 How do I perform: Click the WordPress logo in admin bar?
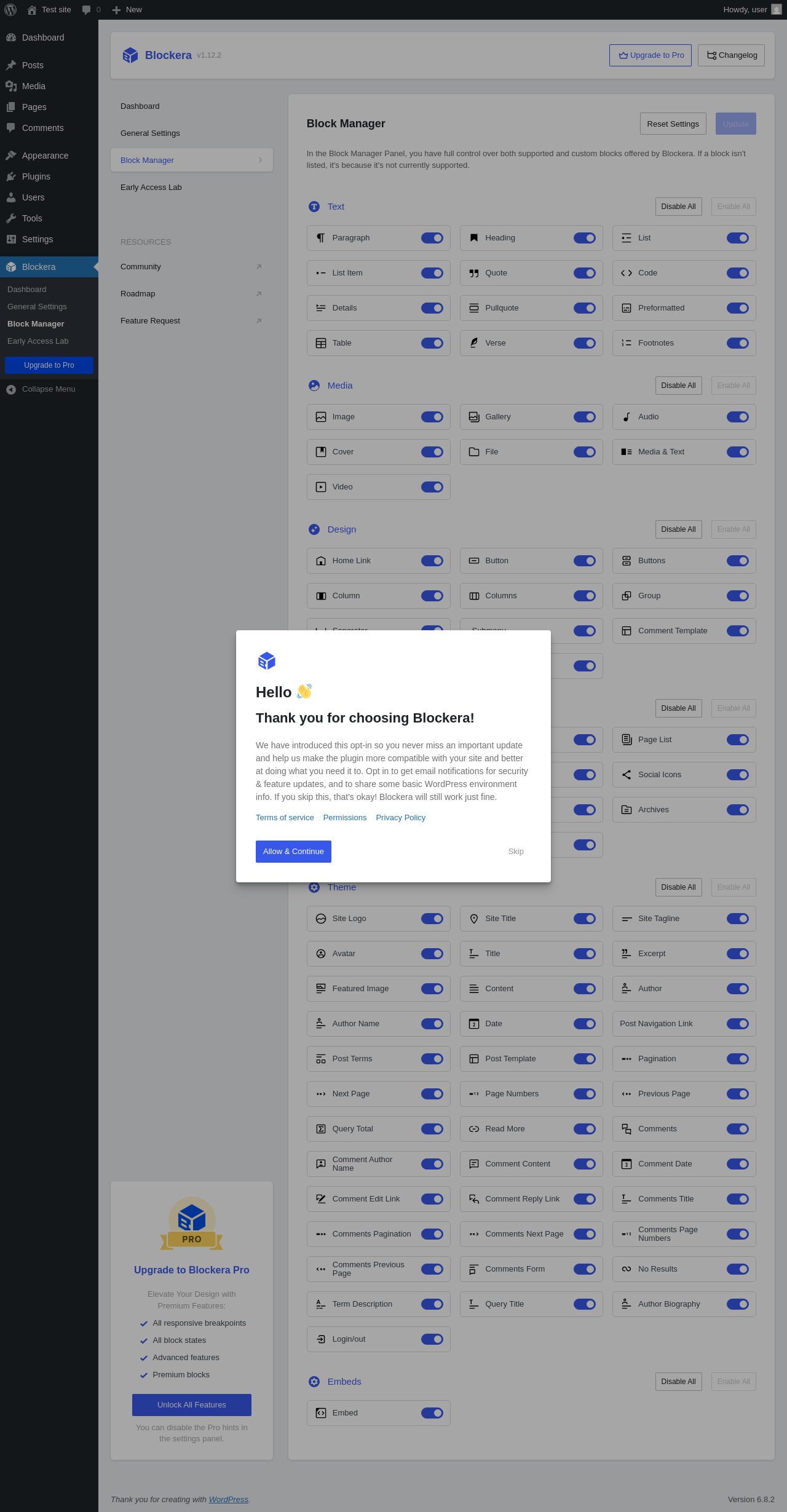10,10
